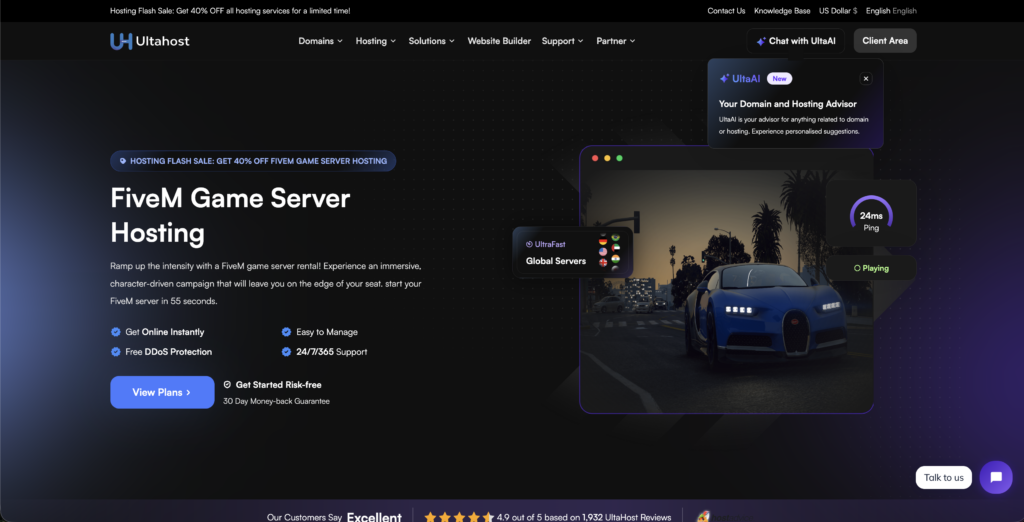Screen dimensions: 1024x522
Task: Click the New badge next to UltaAI
Action: coord(779,78)
